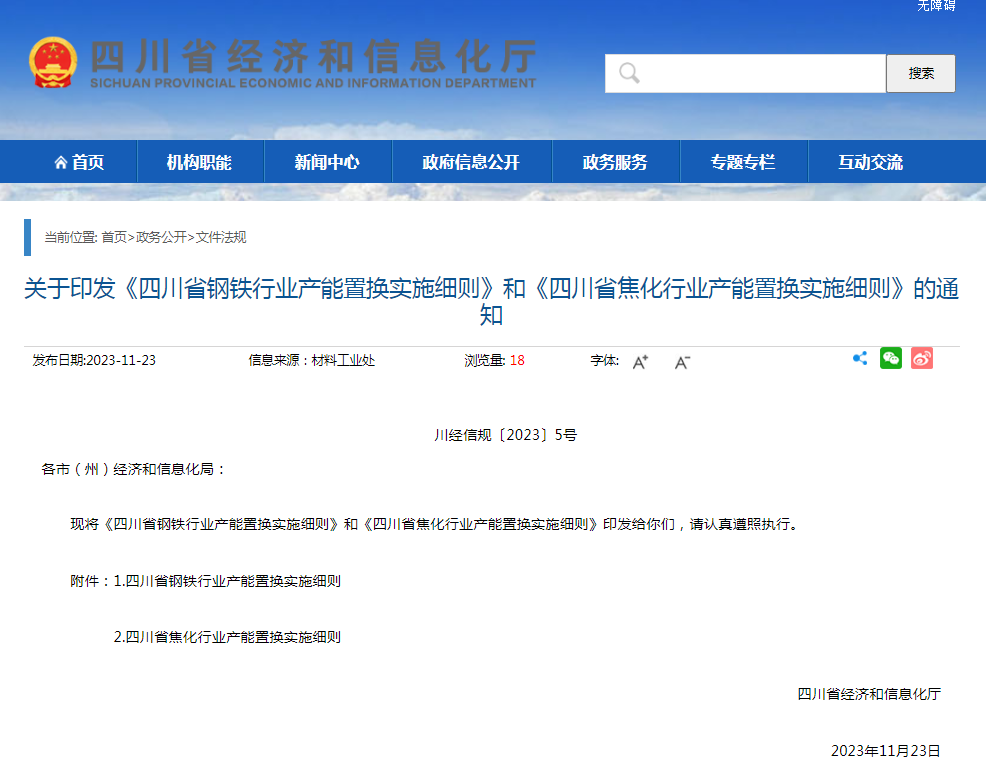Click inside the search input field
This screenshot has height=766, width=986.
click(x=750, y=72)
